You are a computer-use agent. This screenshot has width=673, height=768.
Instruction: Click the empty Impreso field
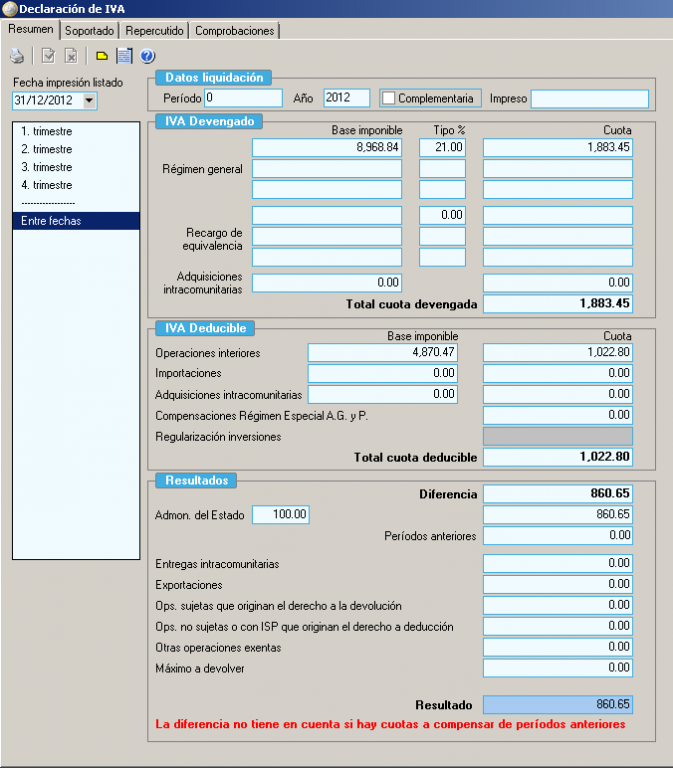coord(590,99)
